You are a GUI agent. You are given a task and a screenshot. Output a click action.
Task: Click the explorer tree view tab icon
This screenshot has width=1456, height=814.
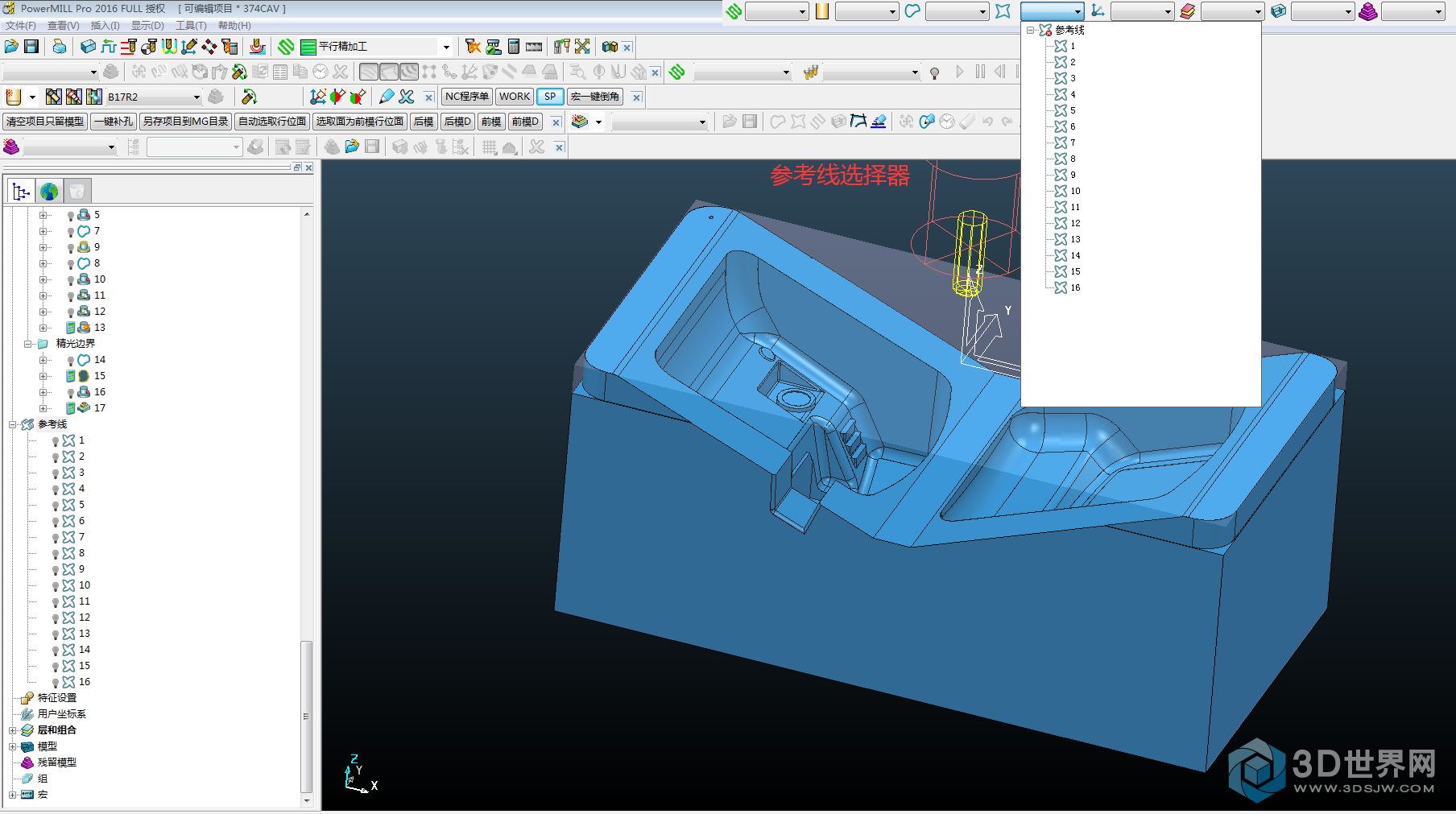(x=21, y=192)
